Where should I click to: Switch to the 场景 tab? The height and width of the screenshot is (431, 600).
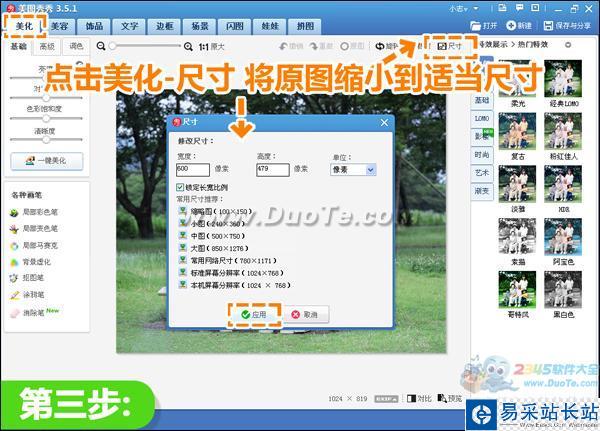(200, 26)
